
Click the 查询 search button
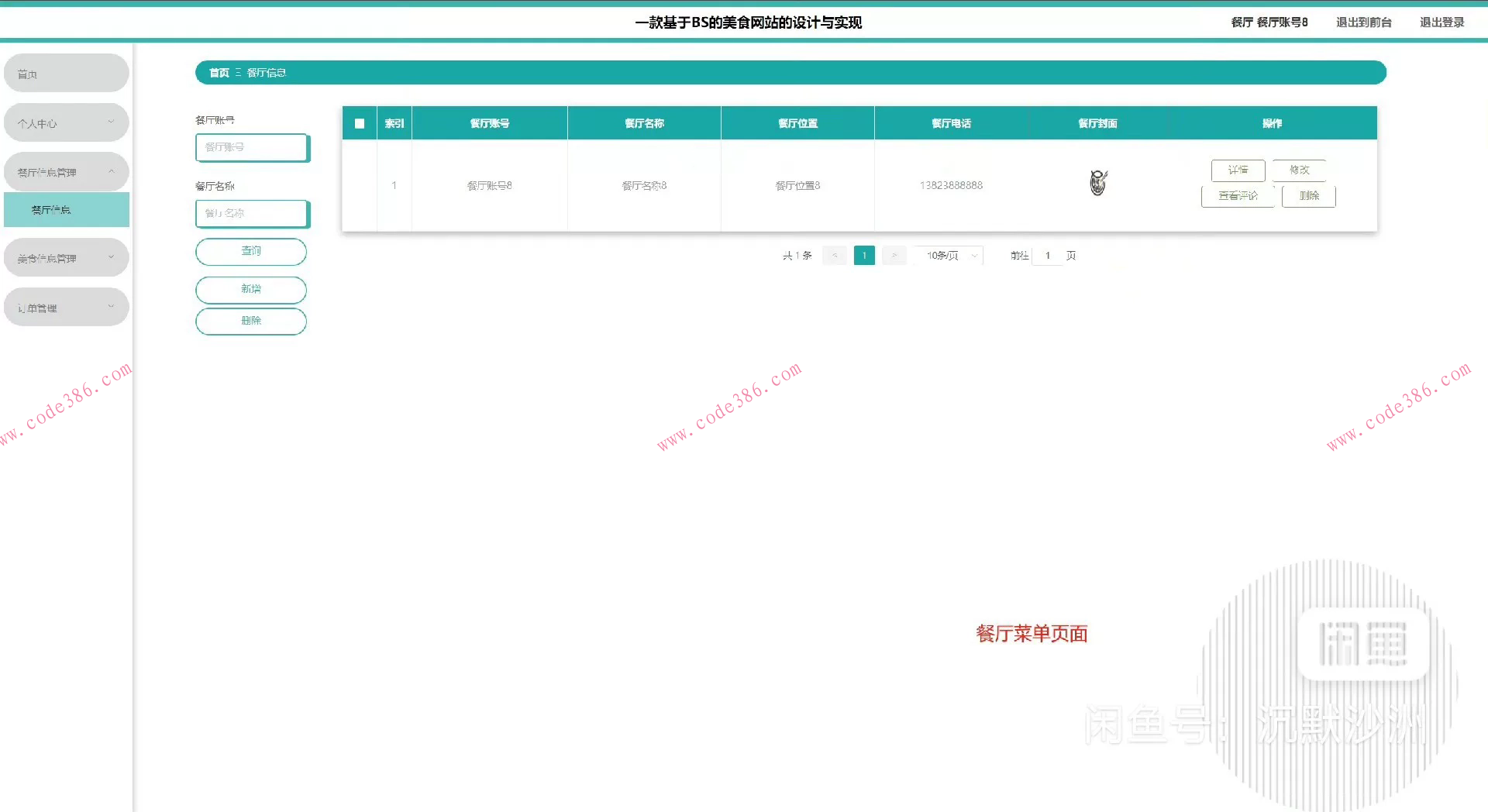click(250, 251)
